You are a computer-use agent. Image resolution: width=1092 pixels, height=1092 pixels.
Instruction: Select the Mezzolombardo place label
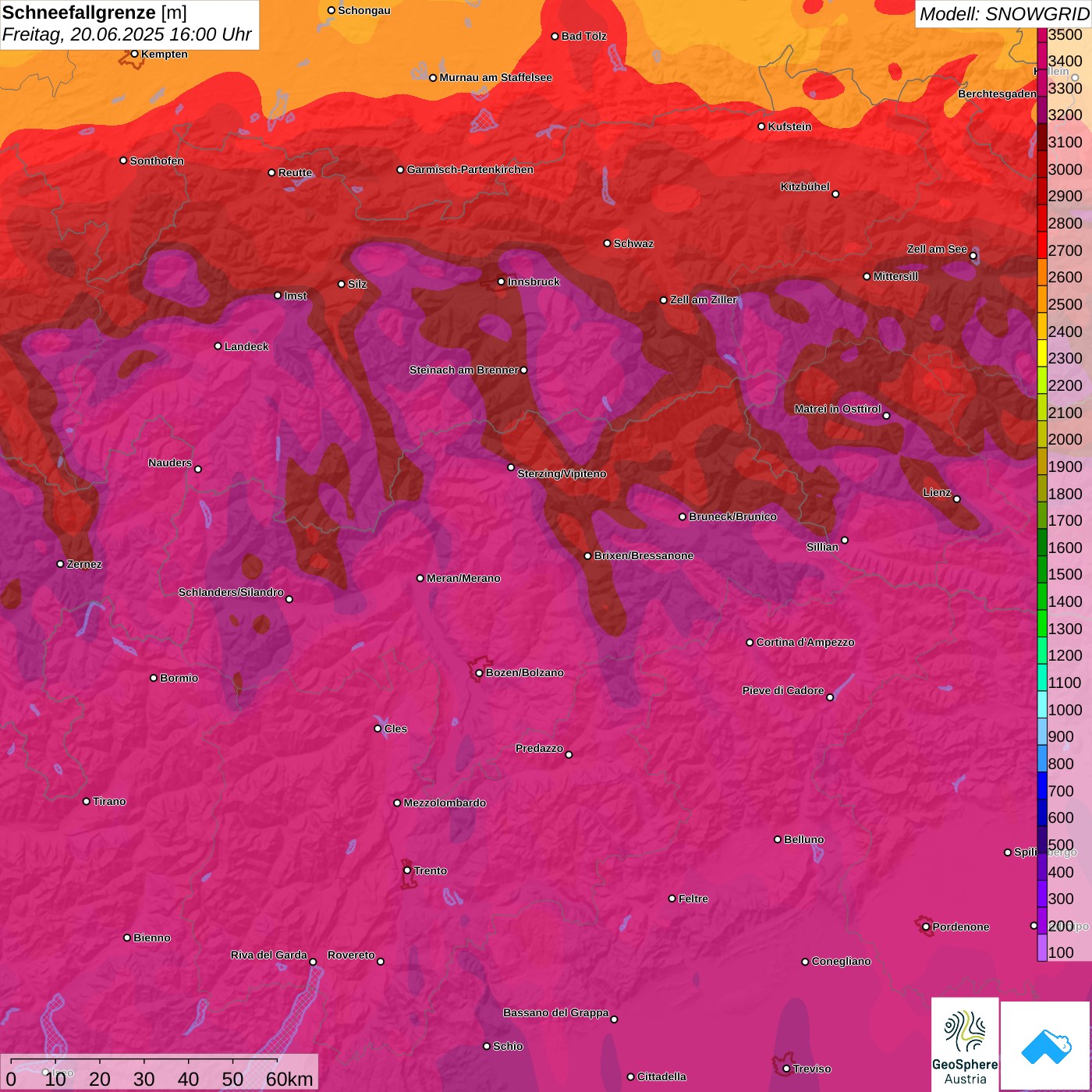coord(445,803)
